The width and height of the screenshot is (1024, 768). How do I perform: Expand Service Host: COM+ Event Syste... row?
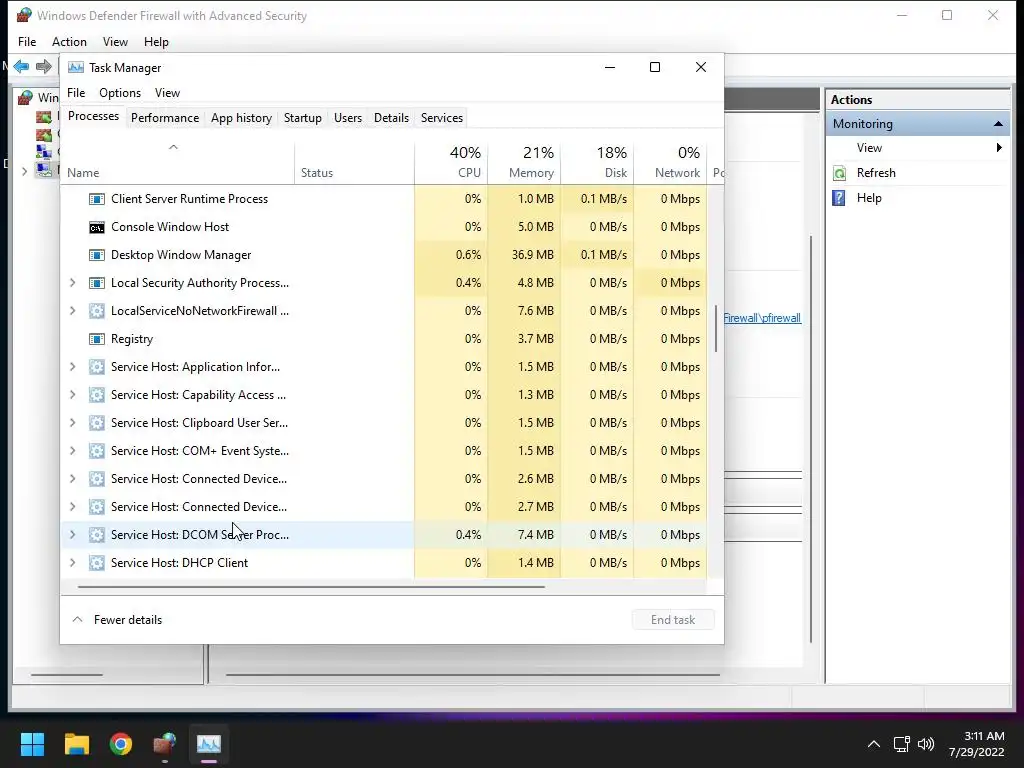[x=72, y=451]
